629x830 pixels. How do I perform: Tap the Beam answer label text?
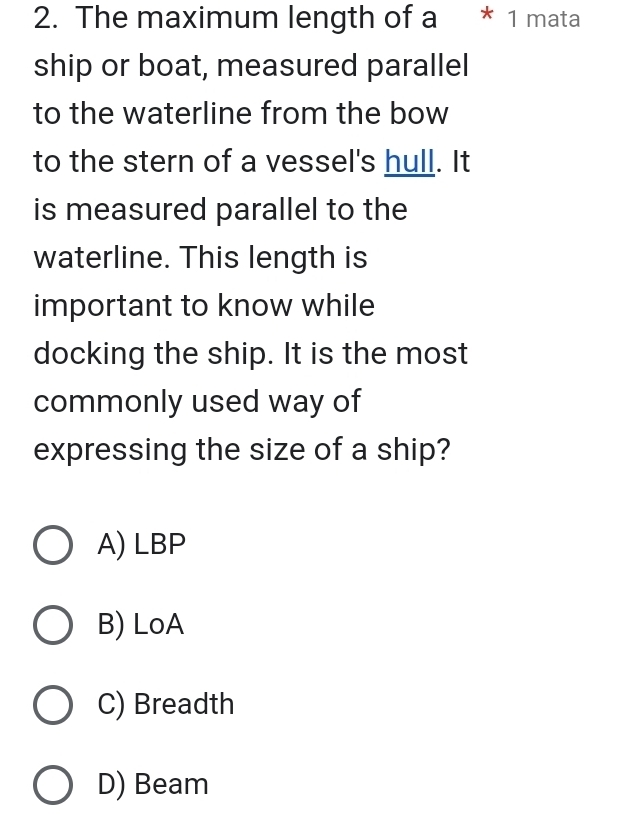[153, 785]
